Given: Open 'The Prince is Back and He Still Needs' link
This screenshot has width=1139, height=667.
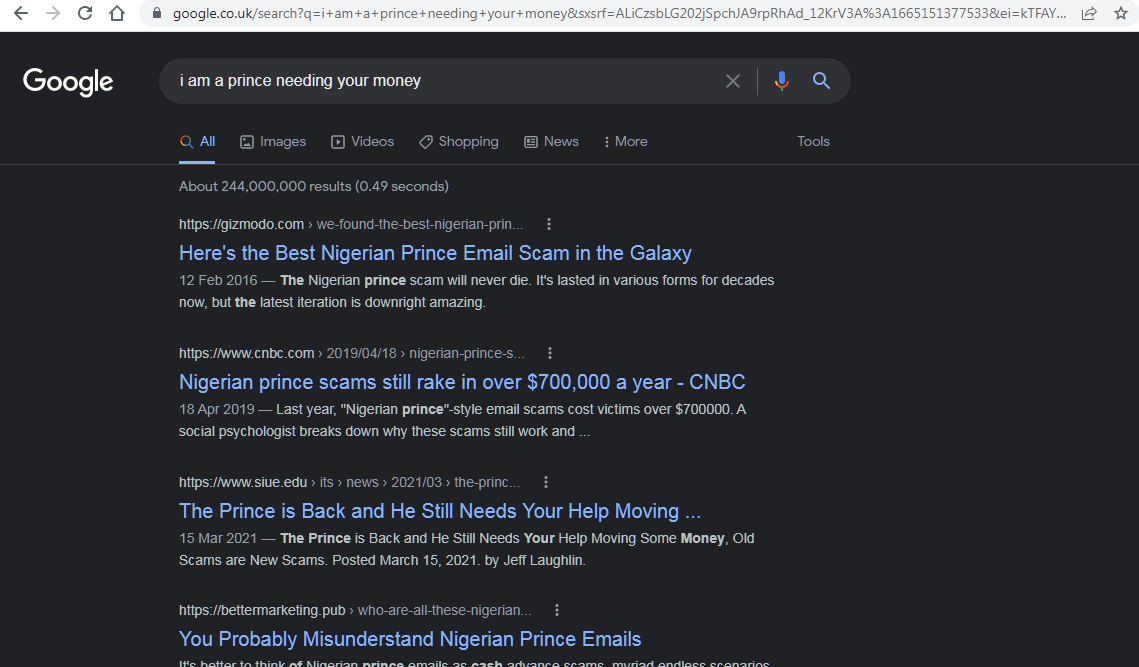Looking at the screenshot, I should pos(439,511).
